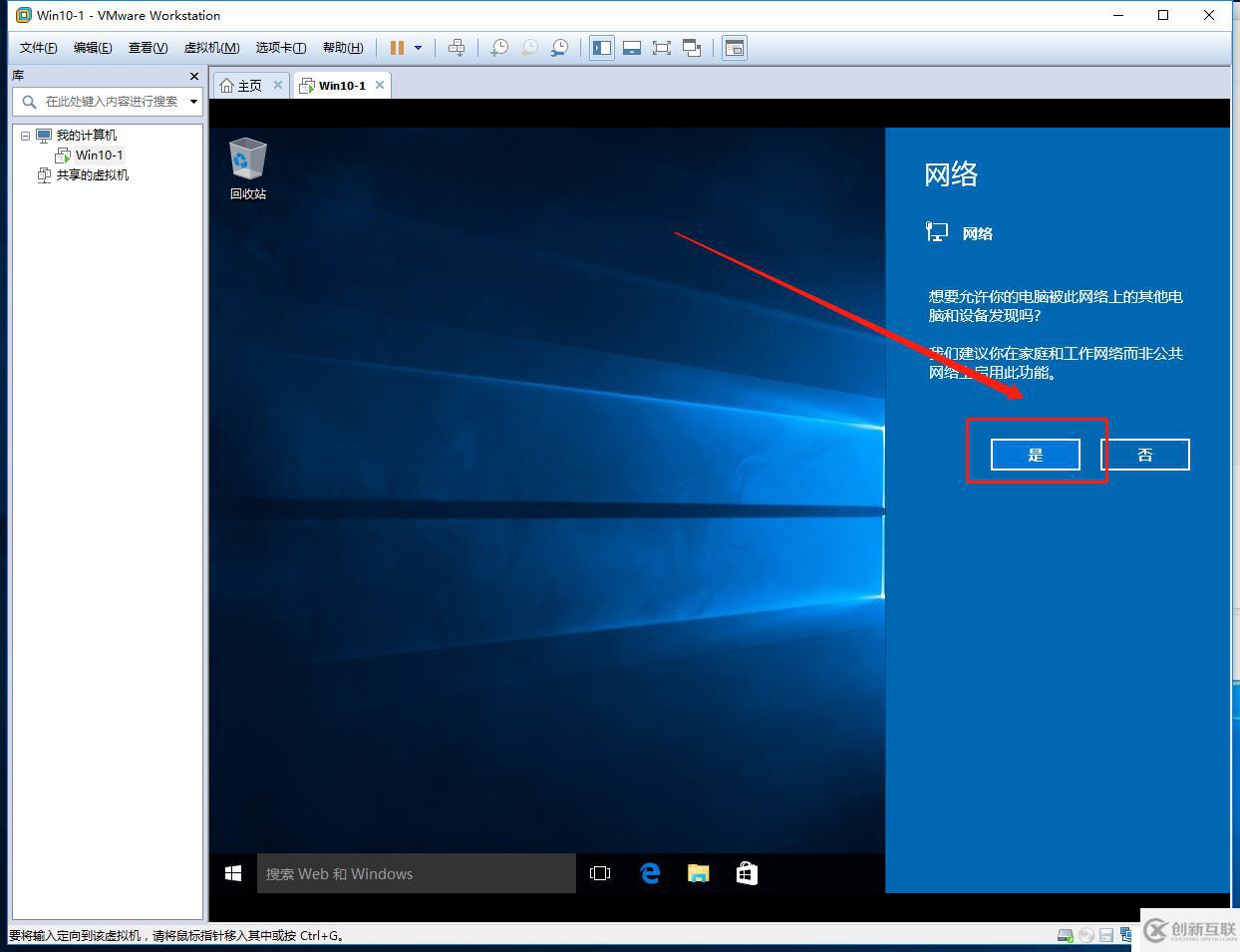Viewport: 1240px width, 952px height.
Task: Click the network adapter icon in status bar
Action: click(1126, 935)
